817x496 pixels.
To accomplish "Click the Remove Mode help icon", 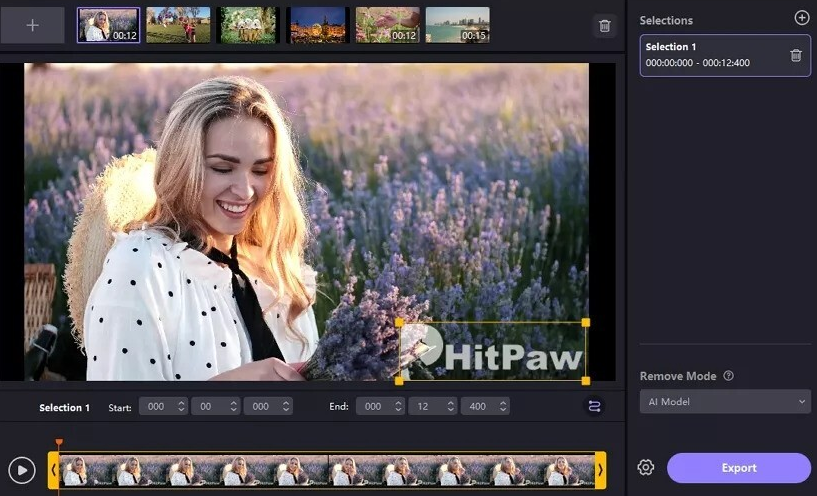I will (x=728, y=375).
